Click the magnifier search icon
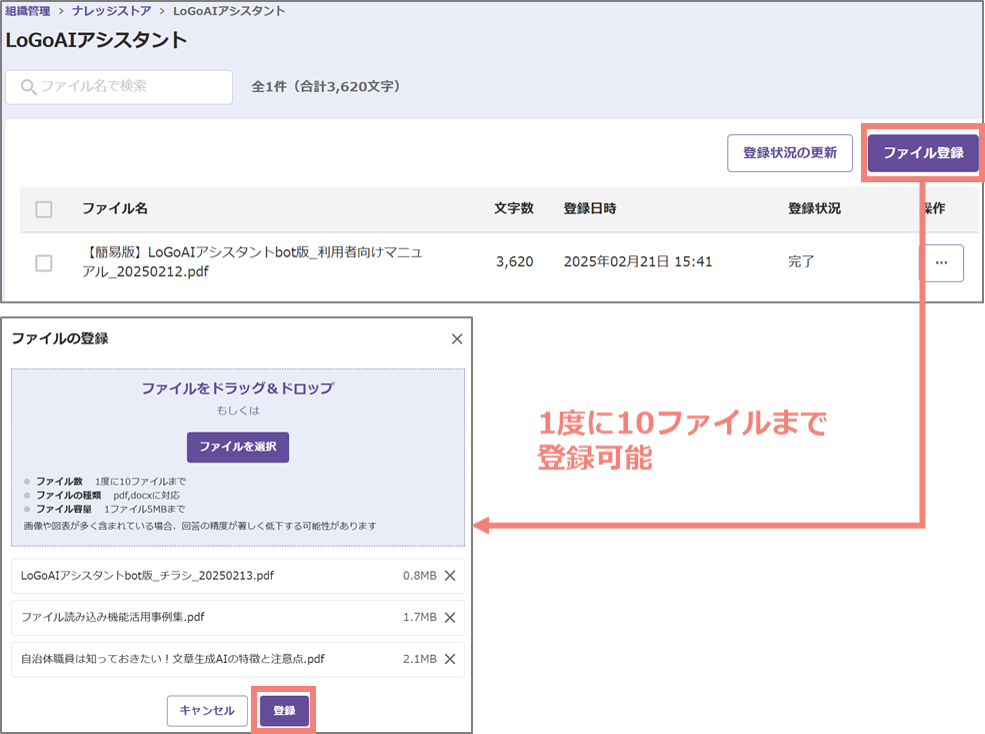Screen dimensions: 985x734 click(28, 87)
